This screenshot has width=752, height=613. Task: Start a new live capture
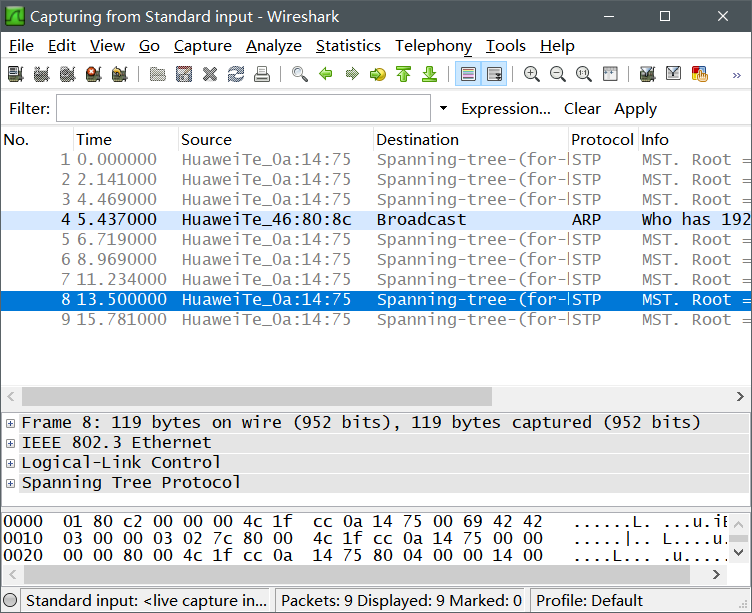click(x=67, y=74)
